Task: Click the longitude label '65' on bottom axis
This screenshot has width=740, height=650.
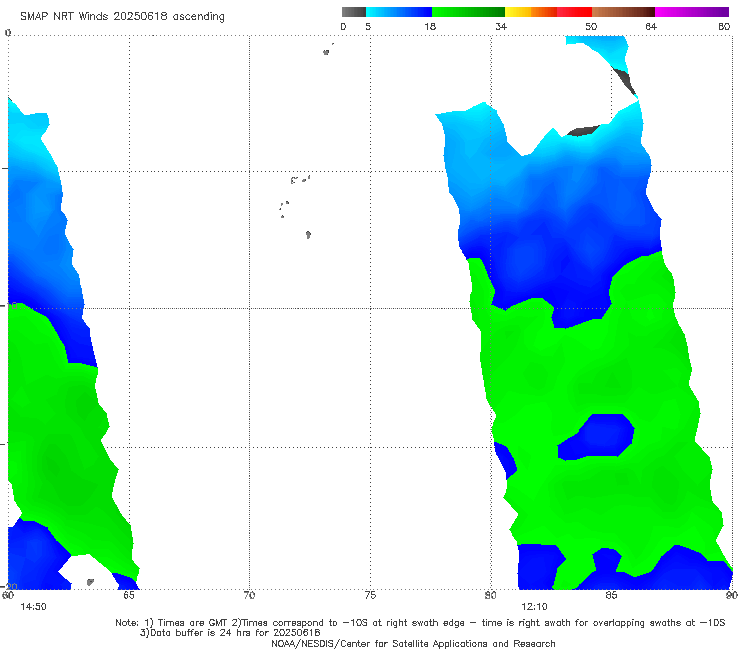Action: 129,595
